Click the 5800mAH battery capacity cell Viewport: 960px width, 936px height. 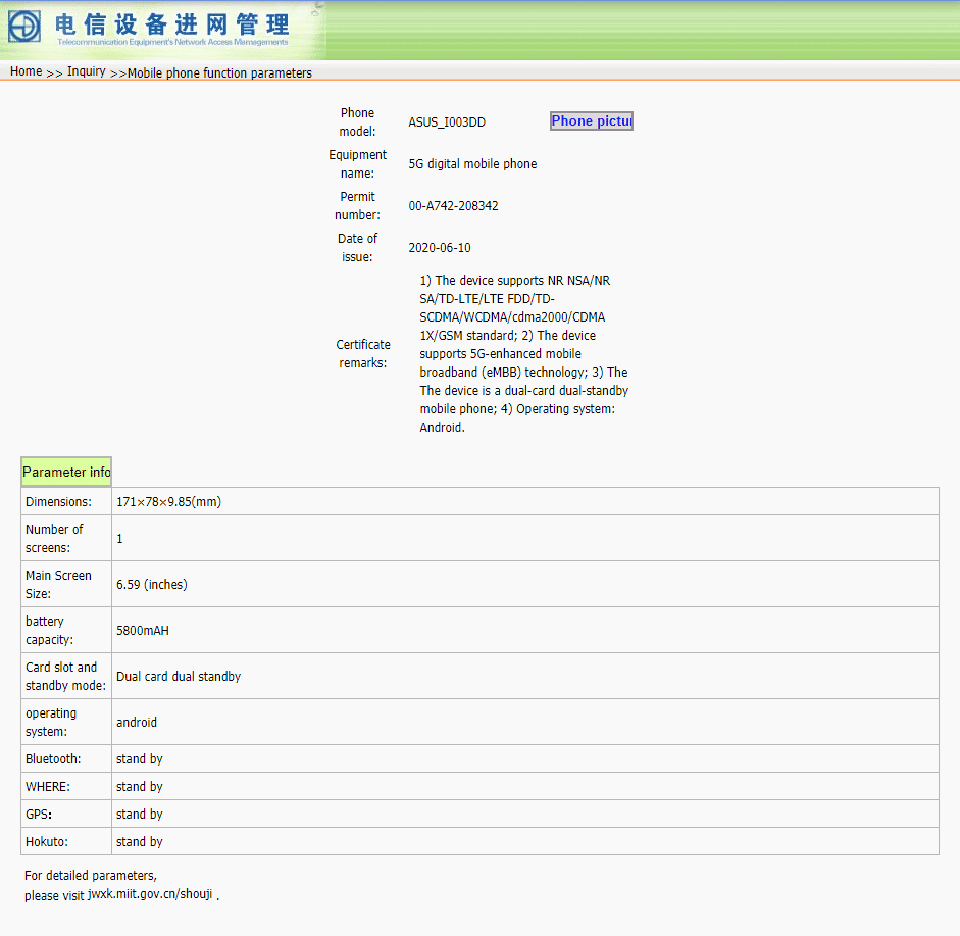click(525, 631)
